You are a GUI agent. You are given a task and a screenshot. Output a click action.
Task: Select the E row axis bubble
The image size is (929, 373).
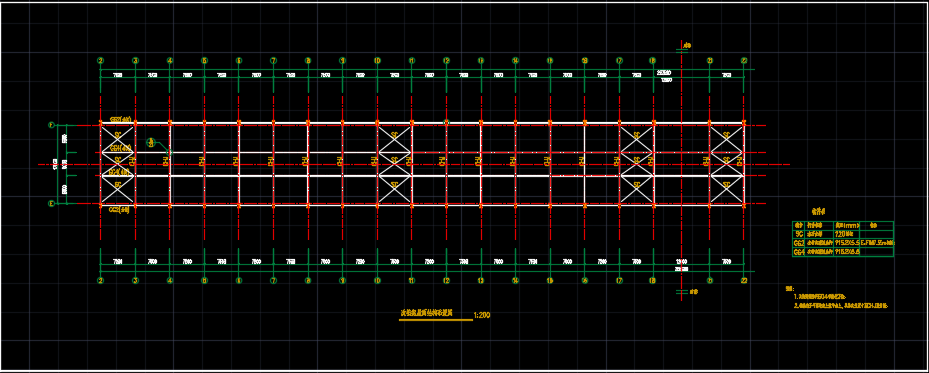click(51, 204)
